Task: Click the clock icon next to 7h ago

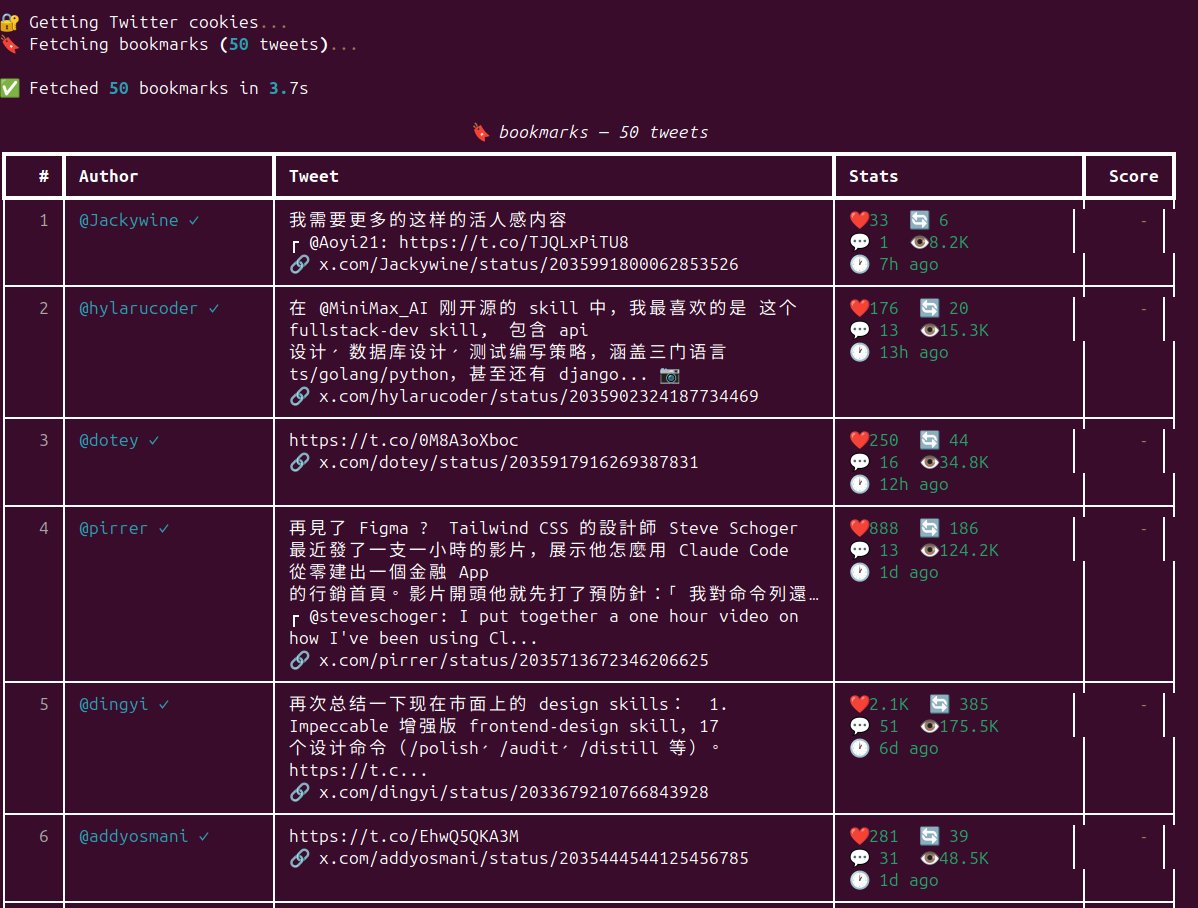Action: click(860, 264)
